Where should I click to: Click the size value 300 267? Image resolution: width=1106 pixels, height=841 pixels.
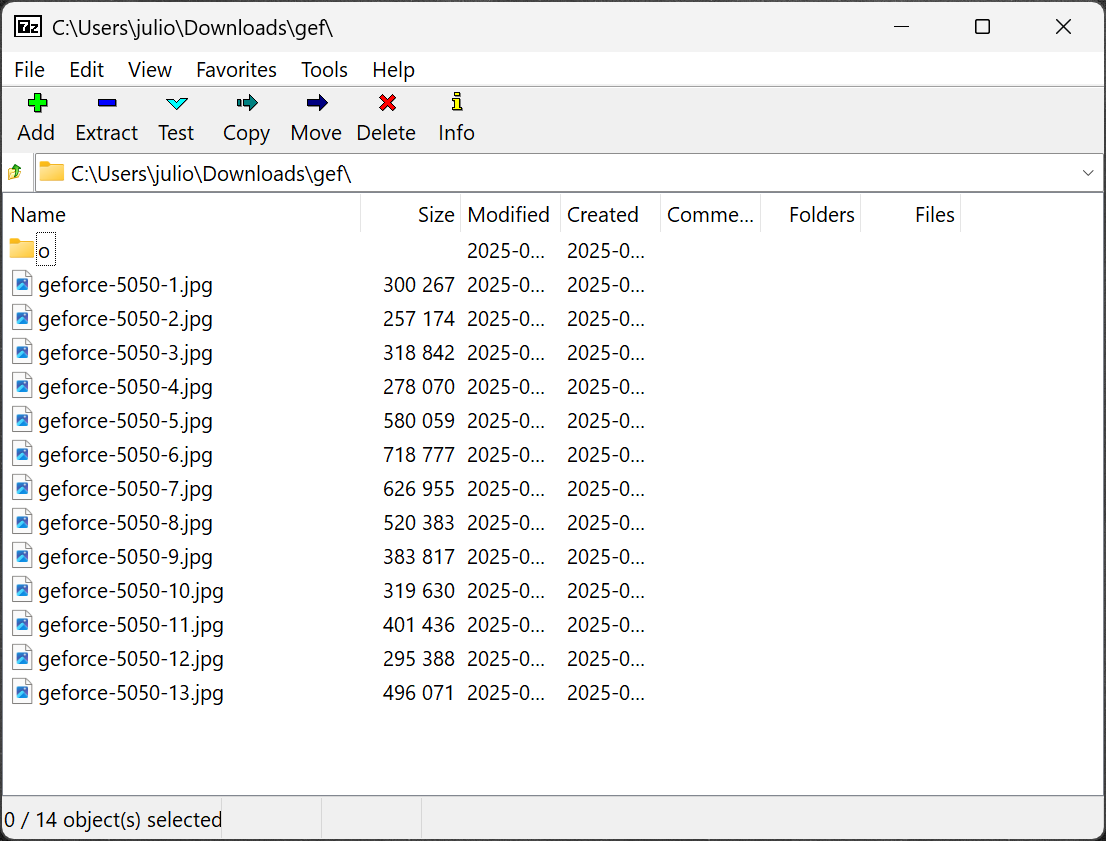419,285
